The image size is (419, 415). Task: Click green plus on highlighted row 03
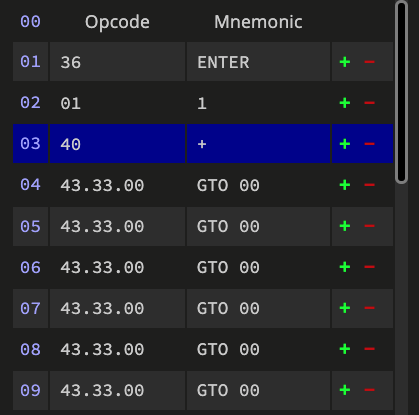[345, 144]
